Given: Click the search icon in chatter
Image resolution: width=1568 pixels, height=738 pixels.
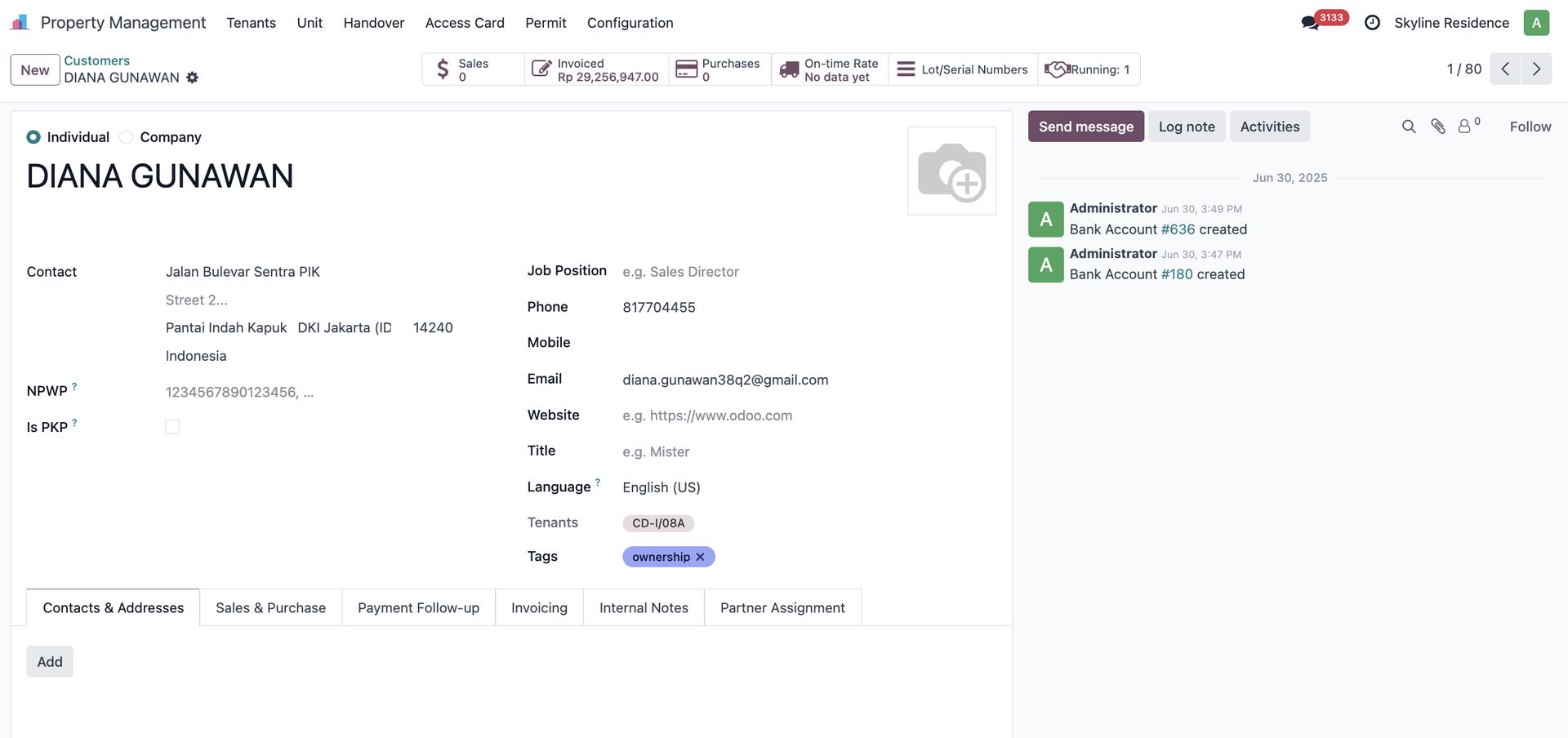Looking at the screenshot, I should pyautogui.click(x=1409, y=127).
